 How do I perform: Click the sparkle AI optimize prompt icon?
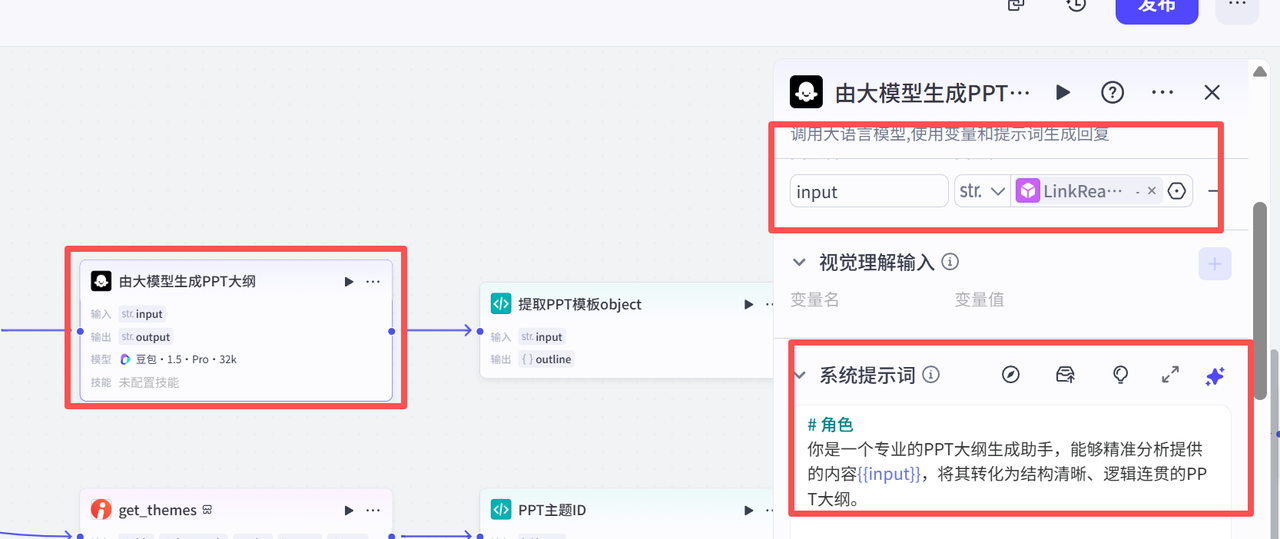click(1215, 376)
